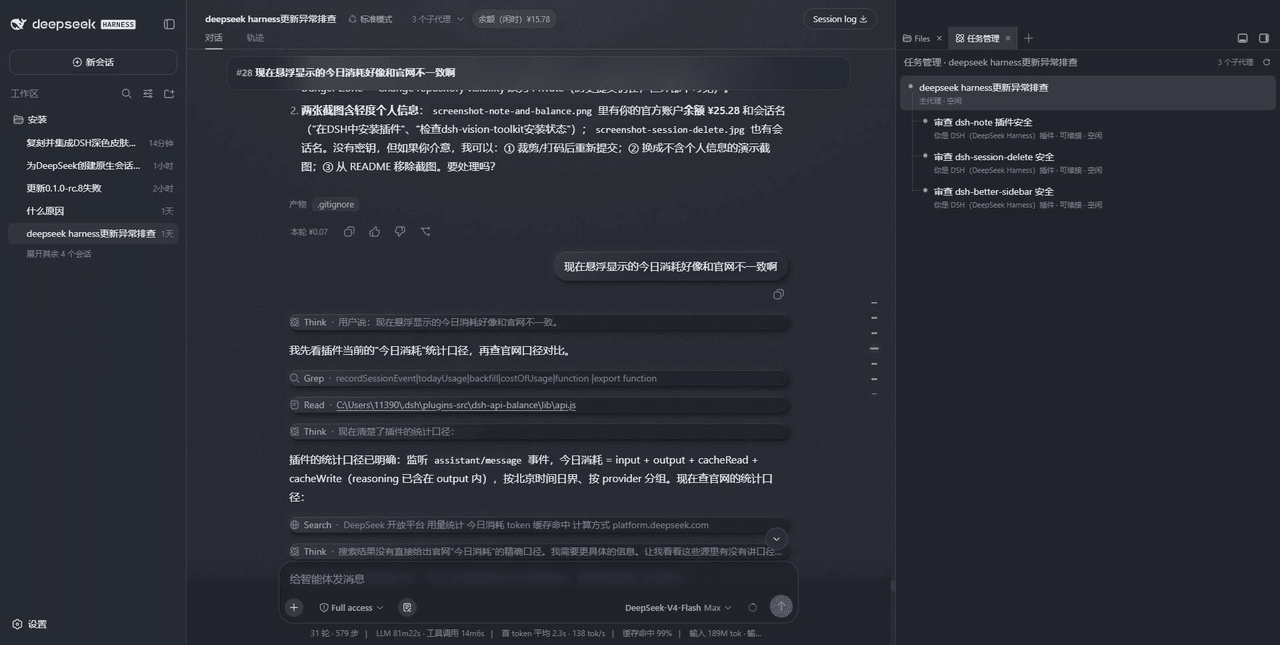Start a new chat with 新会话 button
The height and width of the screenshot is (645, 1280).
click(x=93, y=62)
